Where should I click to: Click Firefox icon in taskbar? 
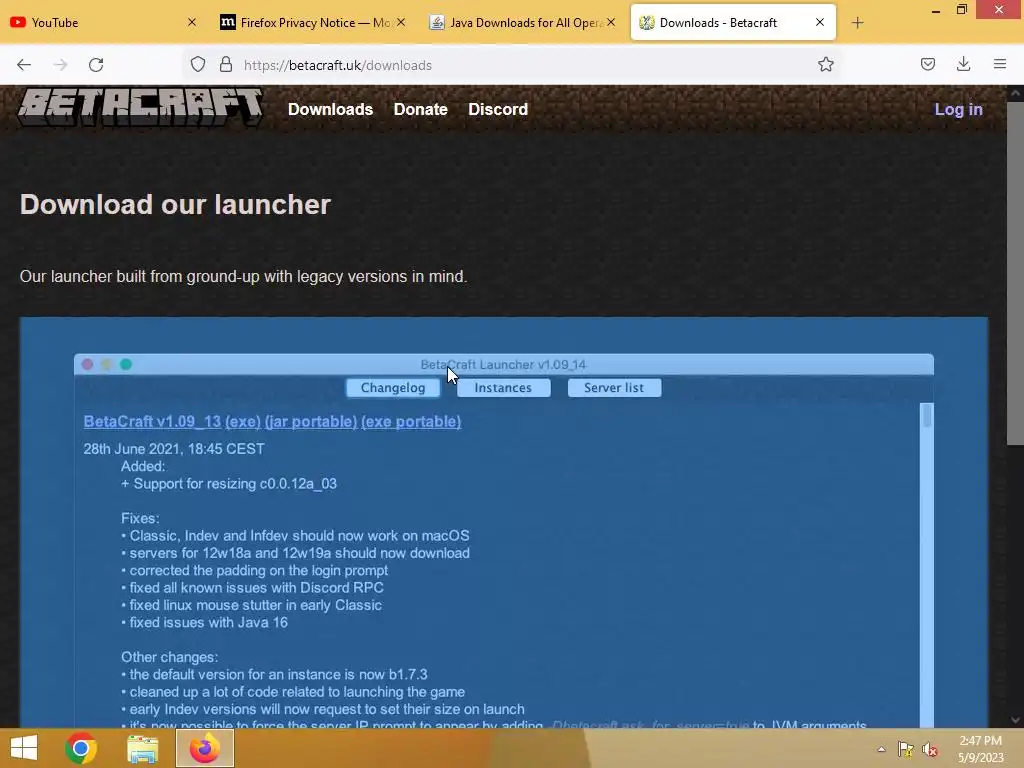(204, 748)
